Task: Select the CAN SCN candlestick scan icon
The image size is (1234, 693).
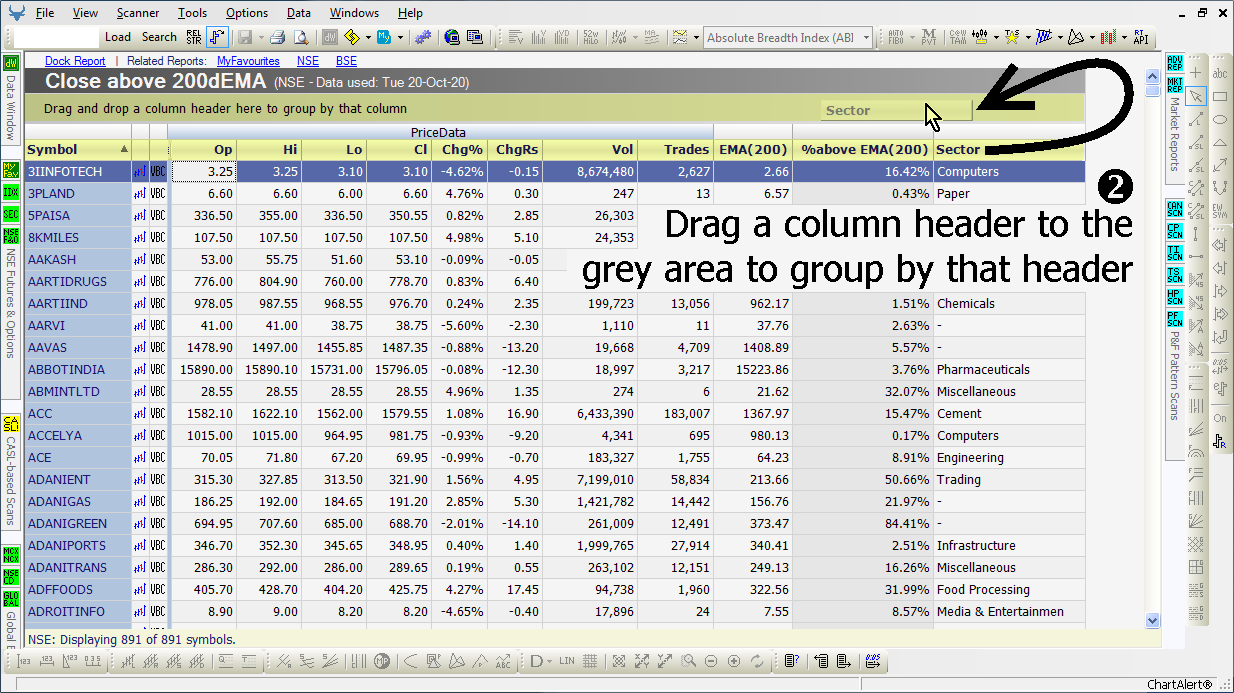Action: (1175, 209)
